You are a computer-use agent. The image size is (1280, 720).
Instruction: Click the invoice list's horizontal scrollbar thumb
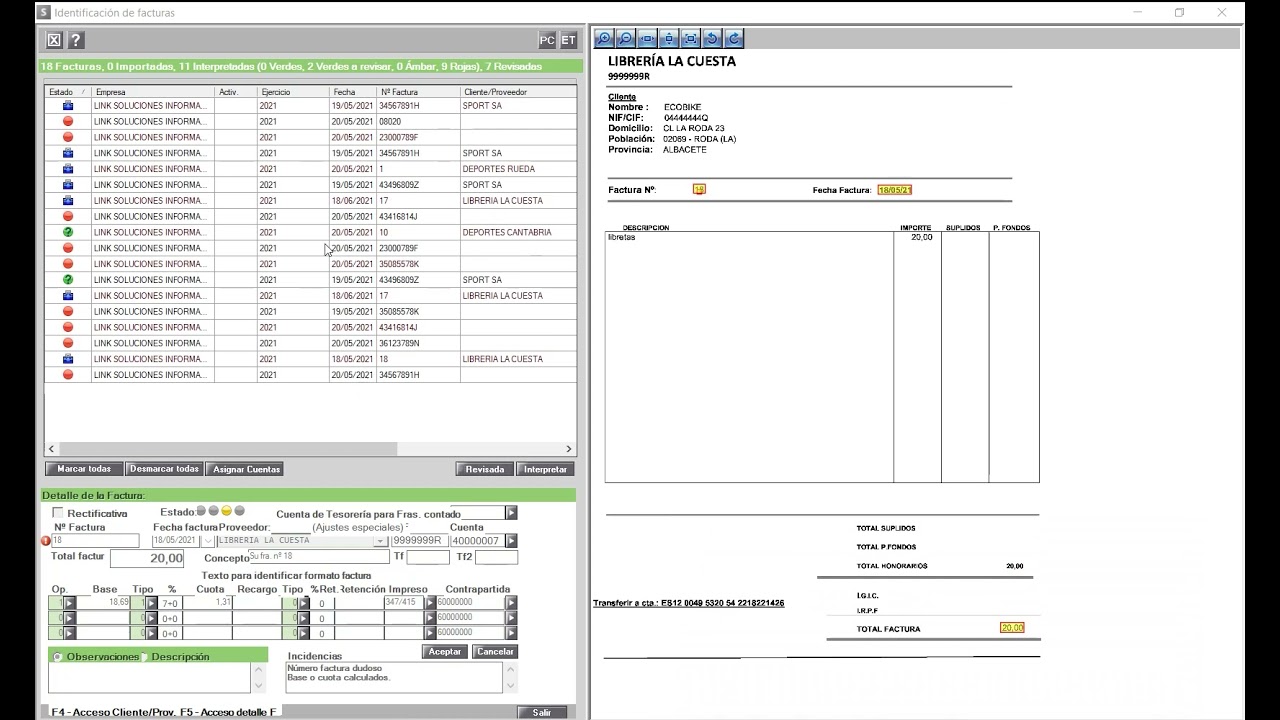pyautogui.click(x=226, y=449)
